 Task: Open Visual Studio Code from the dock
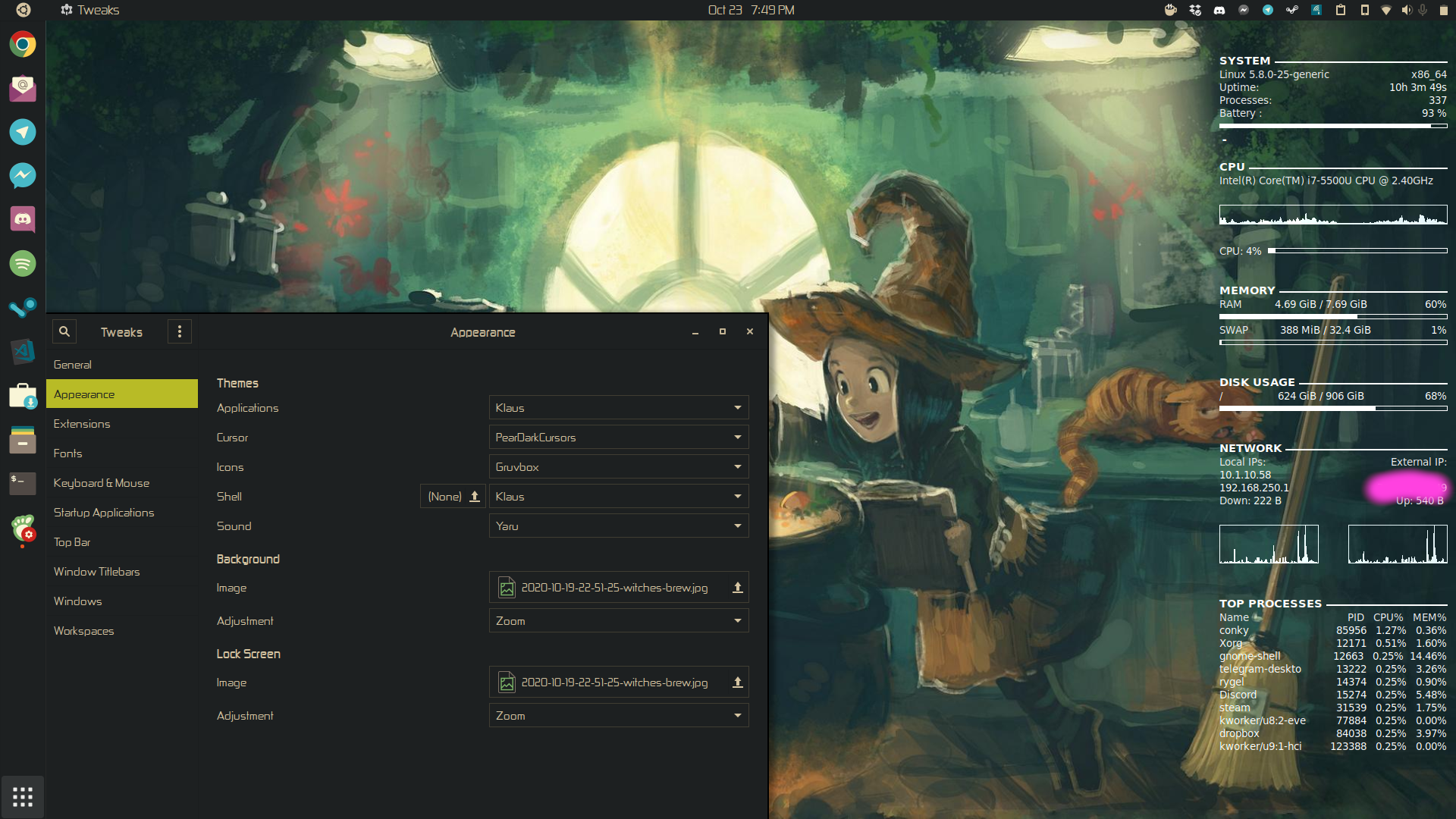point(23,351)
